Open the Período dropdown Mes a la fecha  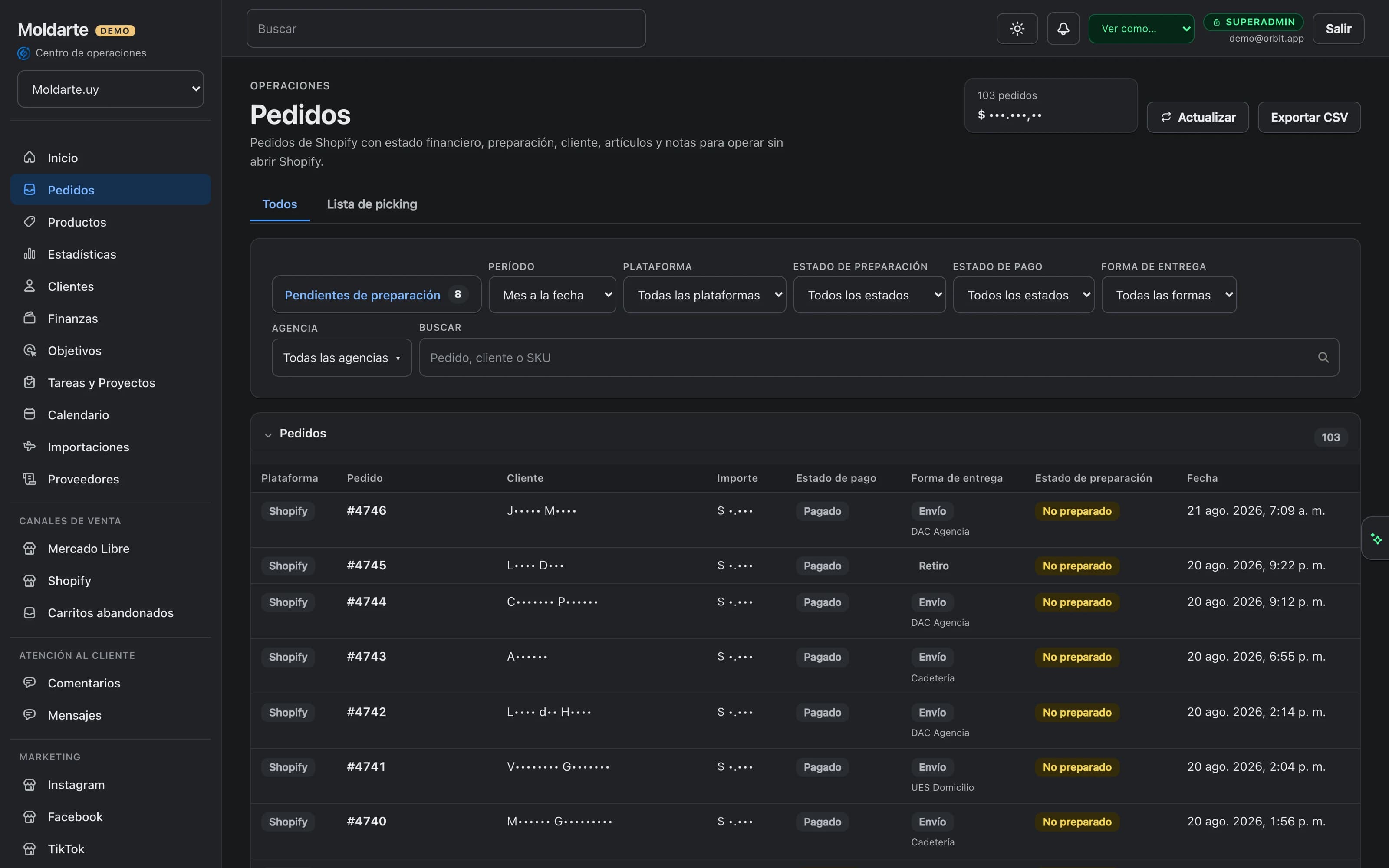[x=552, y=295]
